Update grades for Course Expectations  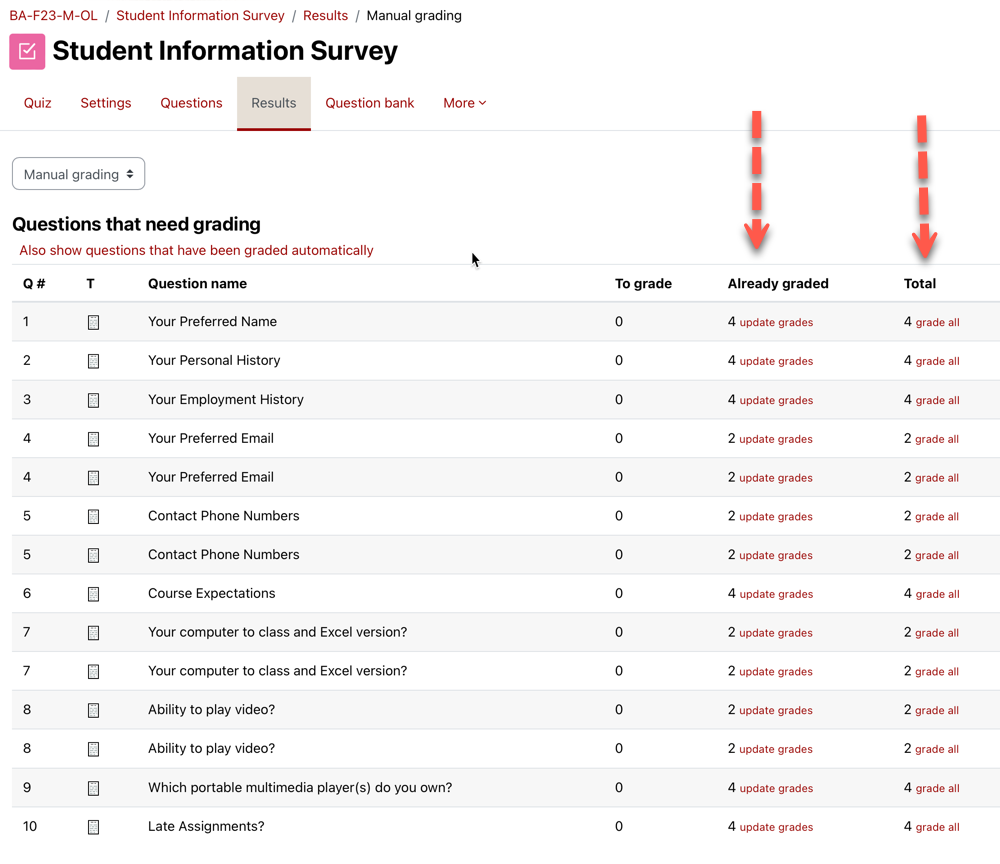pyautogui.click(x=776, y=594)
